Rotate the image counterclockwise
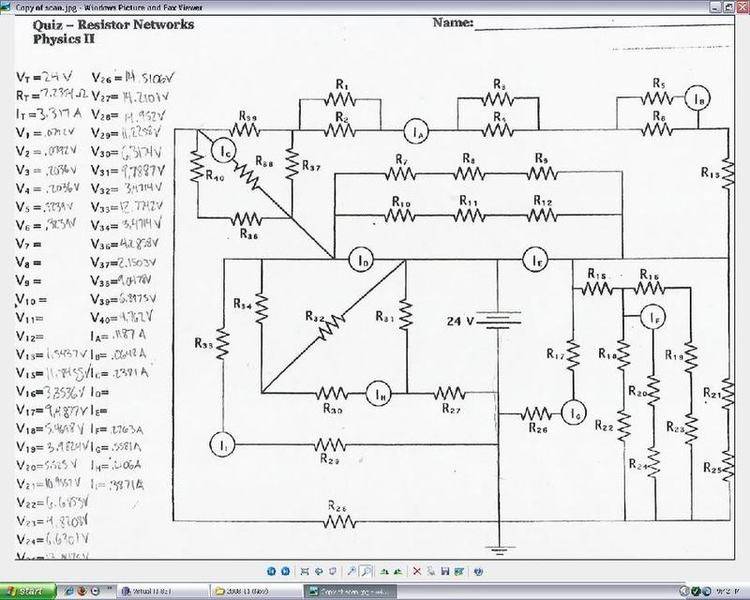The width and height of the screenshot is (750, 600). click(398, 571)
